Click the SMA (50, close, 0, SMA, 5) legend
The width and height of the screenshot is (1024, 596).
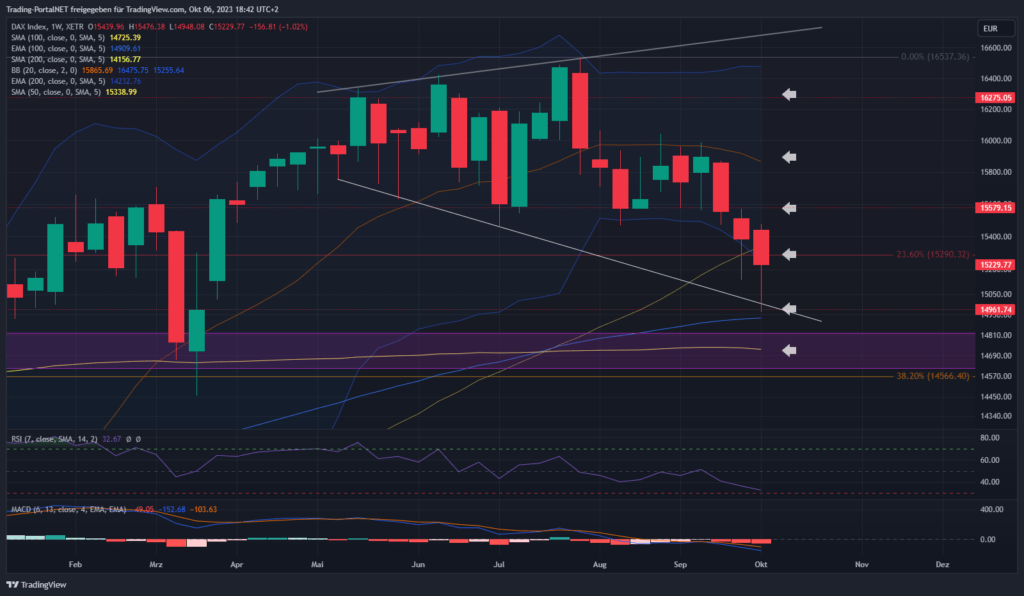point(60,92)
